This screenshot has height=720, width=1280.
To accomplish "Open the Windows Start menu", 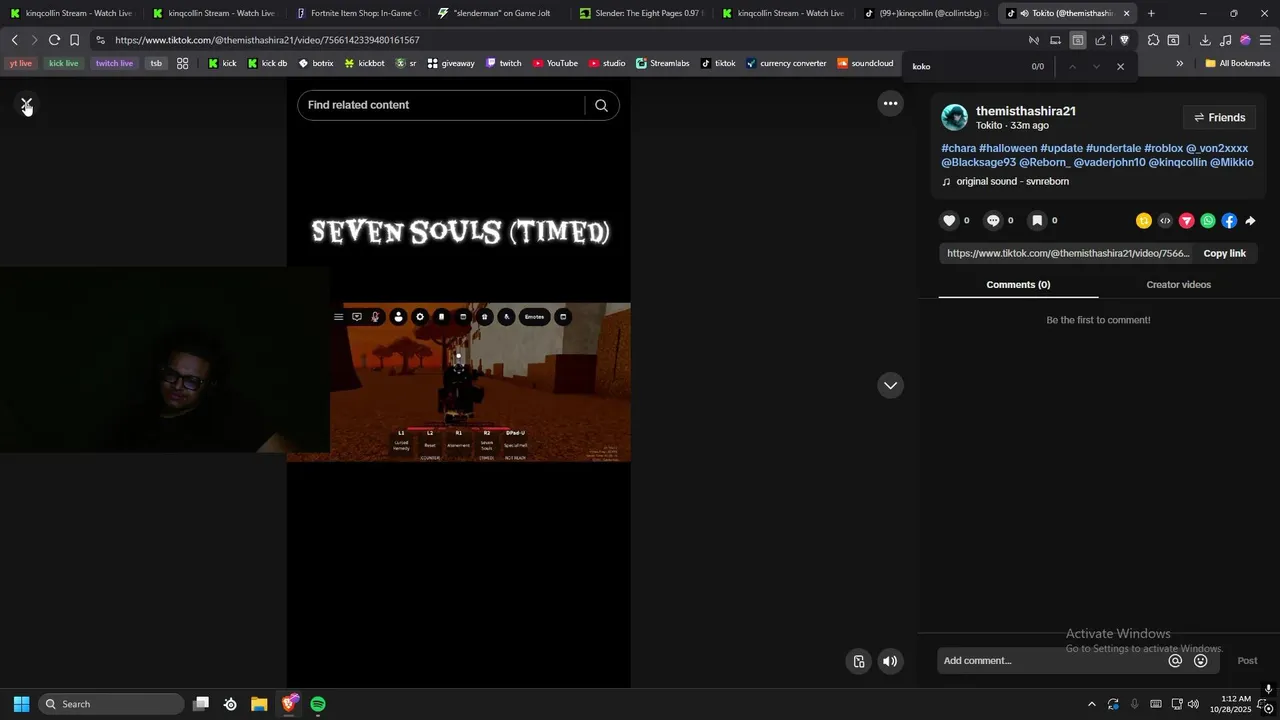I will coord(21,704).
